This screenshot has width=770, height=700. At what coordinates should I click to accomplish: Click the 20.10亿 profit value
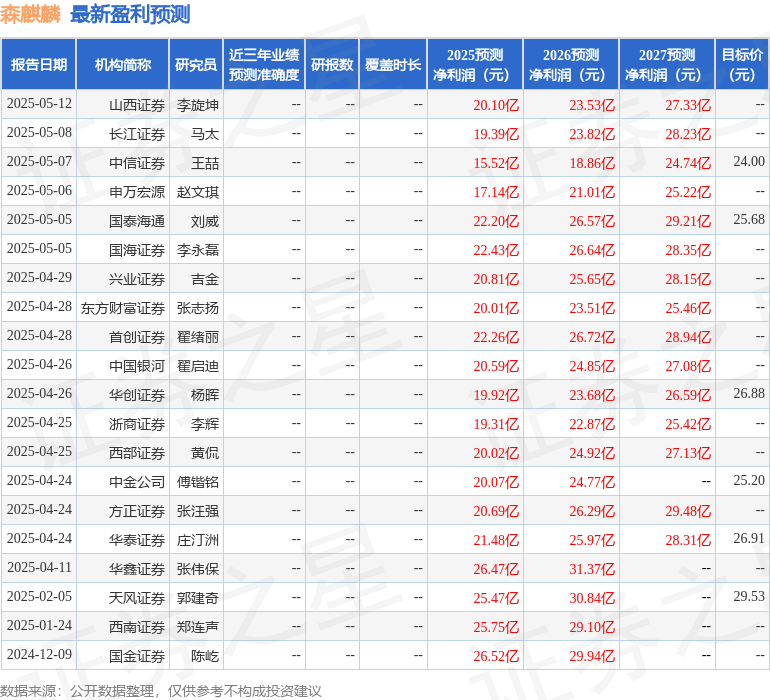(496, 105)
